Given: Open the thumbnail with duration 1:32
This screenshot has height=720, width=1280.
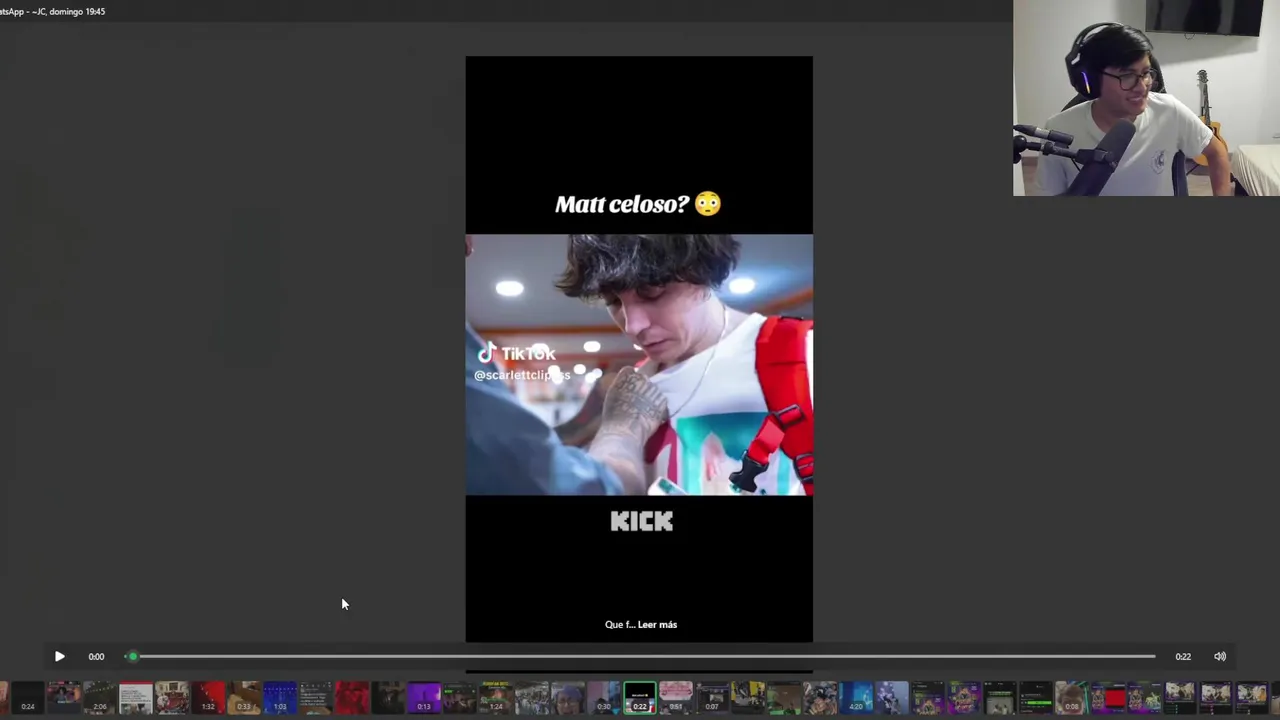Looking at the screenshot, I should tap(207, 697).
